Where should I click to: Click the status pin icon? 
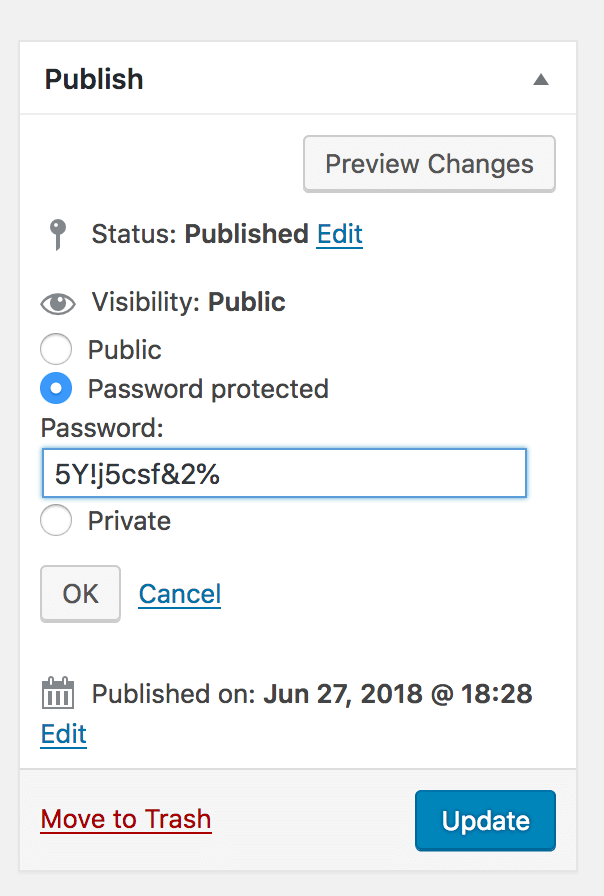pyautogui.click(x=57, y=234)
